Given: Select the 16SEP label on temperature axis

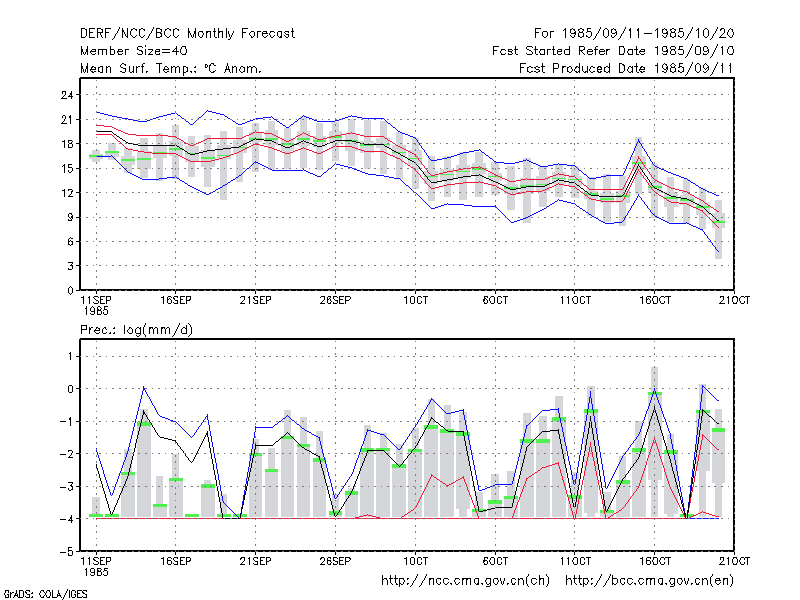Looking at the screenshot, I should click(x=176, y=300).
